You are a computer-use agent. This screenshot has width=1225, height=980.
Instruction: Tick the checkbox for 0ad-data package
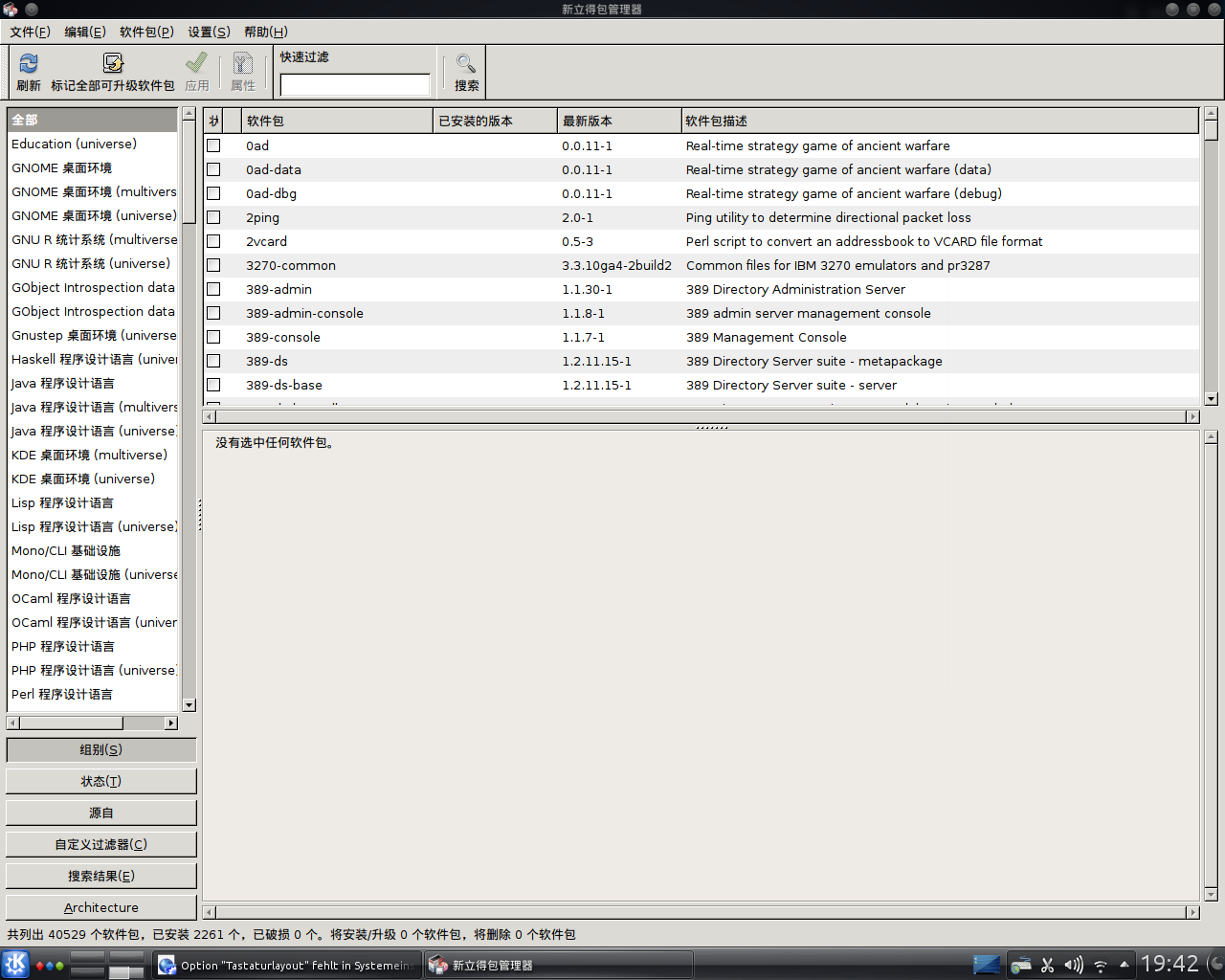pyautogui.click(x=213, y=169)
